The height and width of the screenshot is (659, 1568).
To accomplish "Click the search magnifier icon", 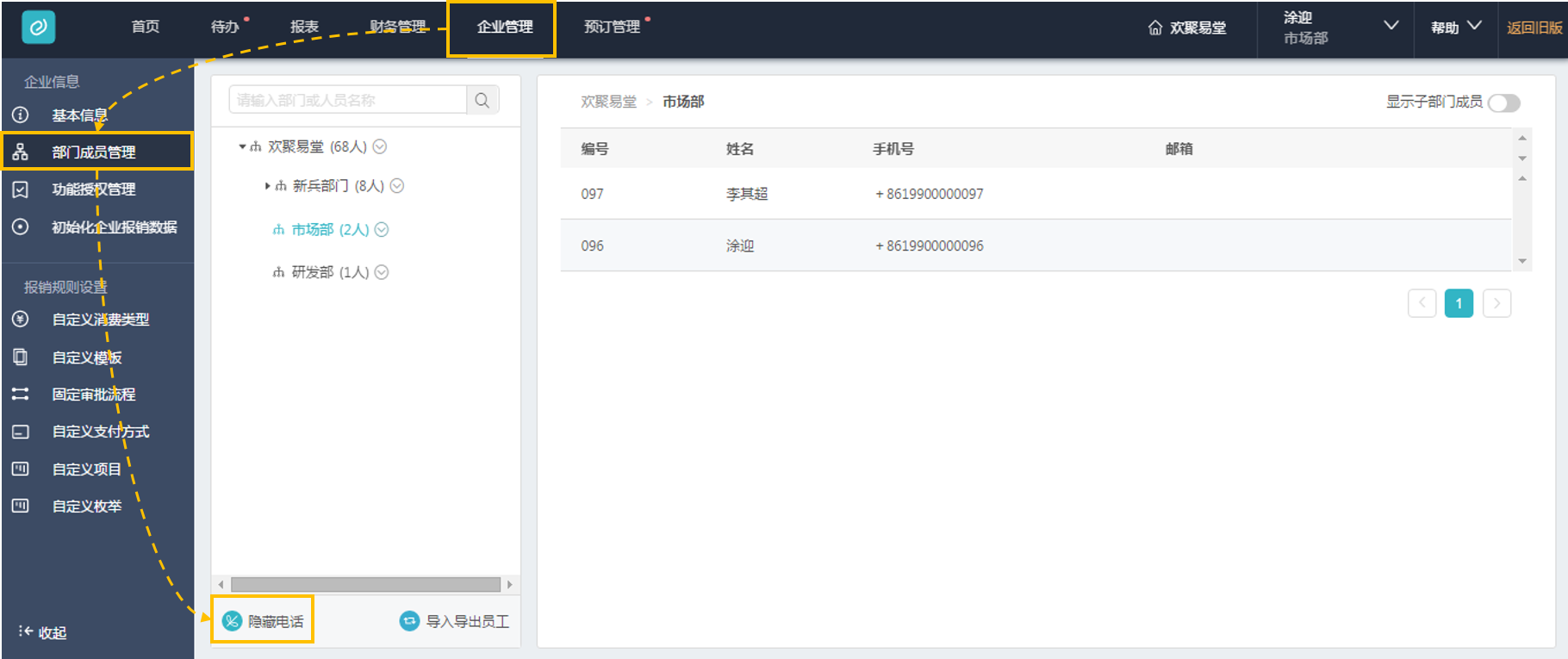I will (x=482, y=100).
